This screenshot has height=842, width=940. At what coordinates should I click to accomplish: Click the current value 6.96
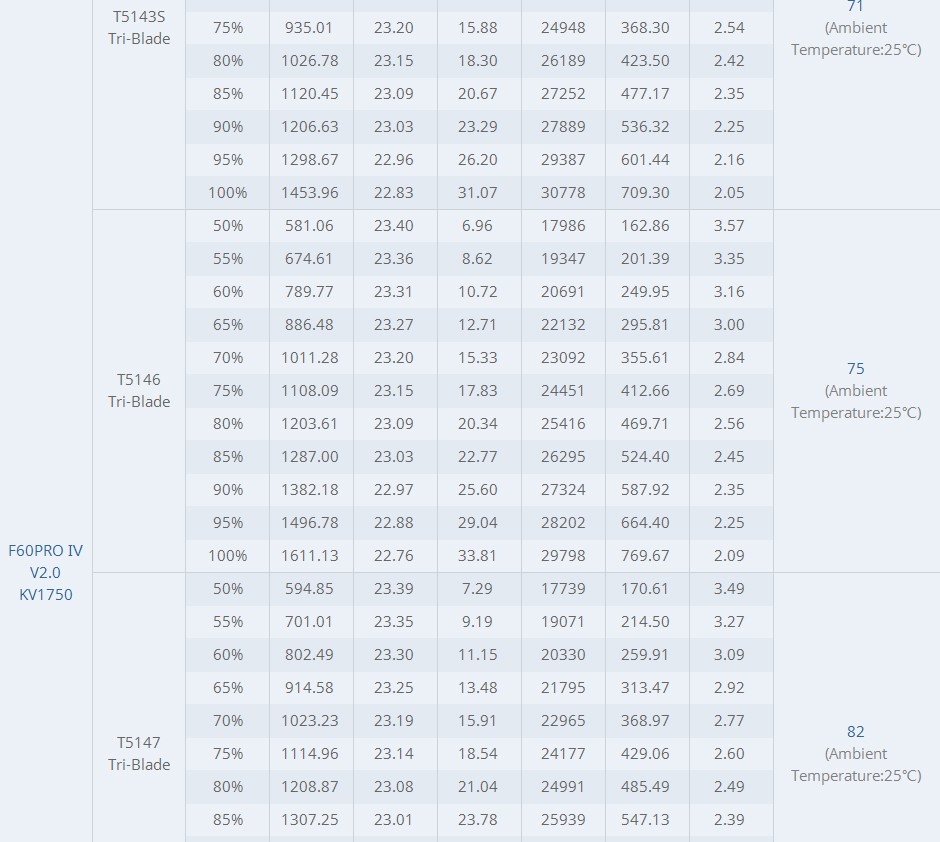[478, 225]
